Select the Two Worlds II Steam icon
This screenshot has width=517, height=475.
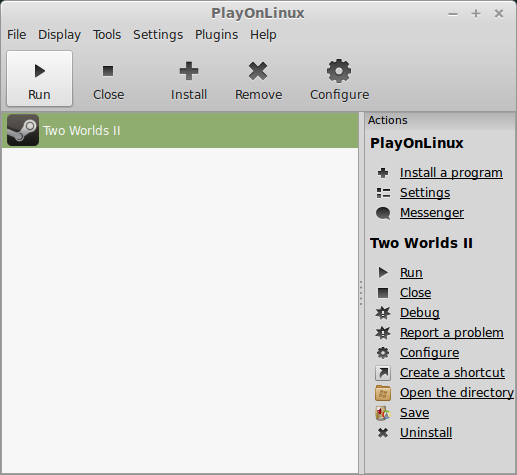(23, 130)
